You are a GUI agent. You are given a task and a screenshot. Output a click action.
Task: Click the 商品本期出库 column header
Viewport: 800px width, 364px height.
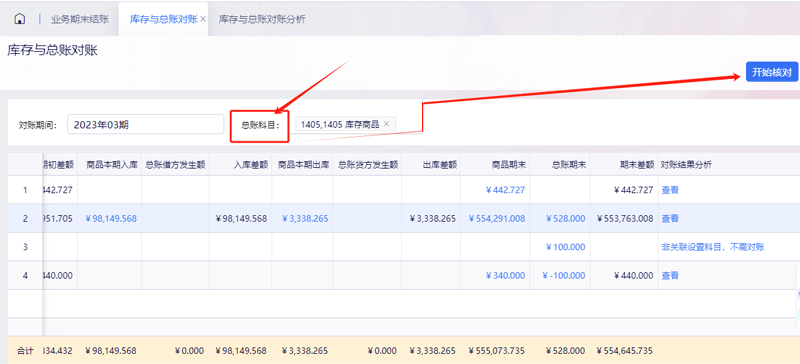coord(303,164)
